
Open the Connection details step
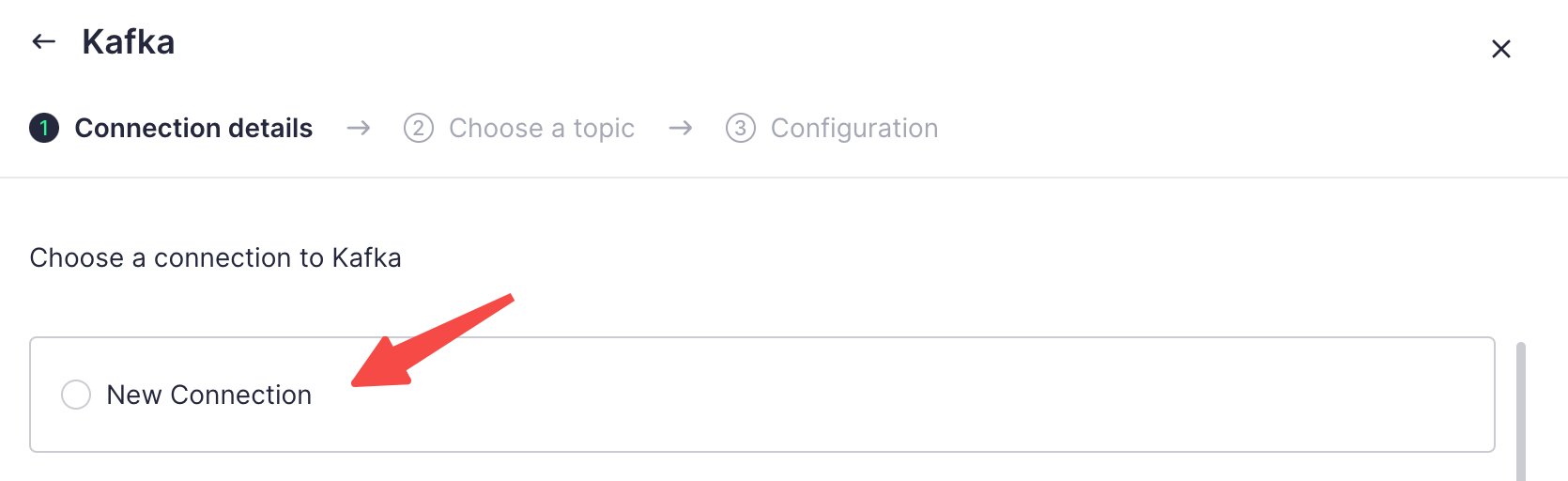point(193,128)
